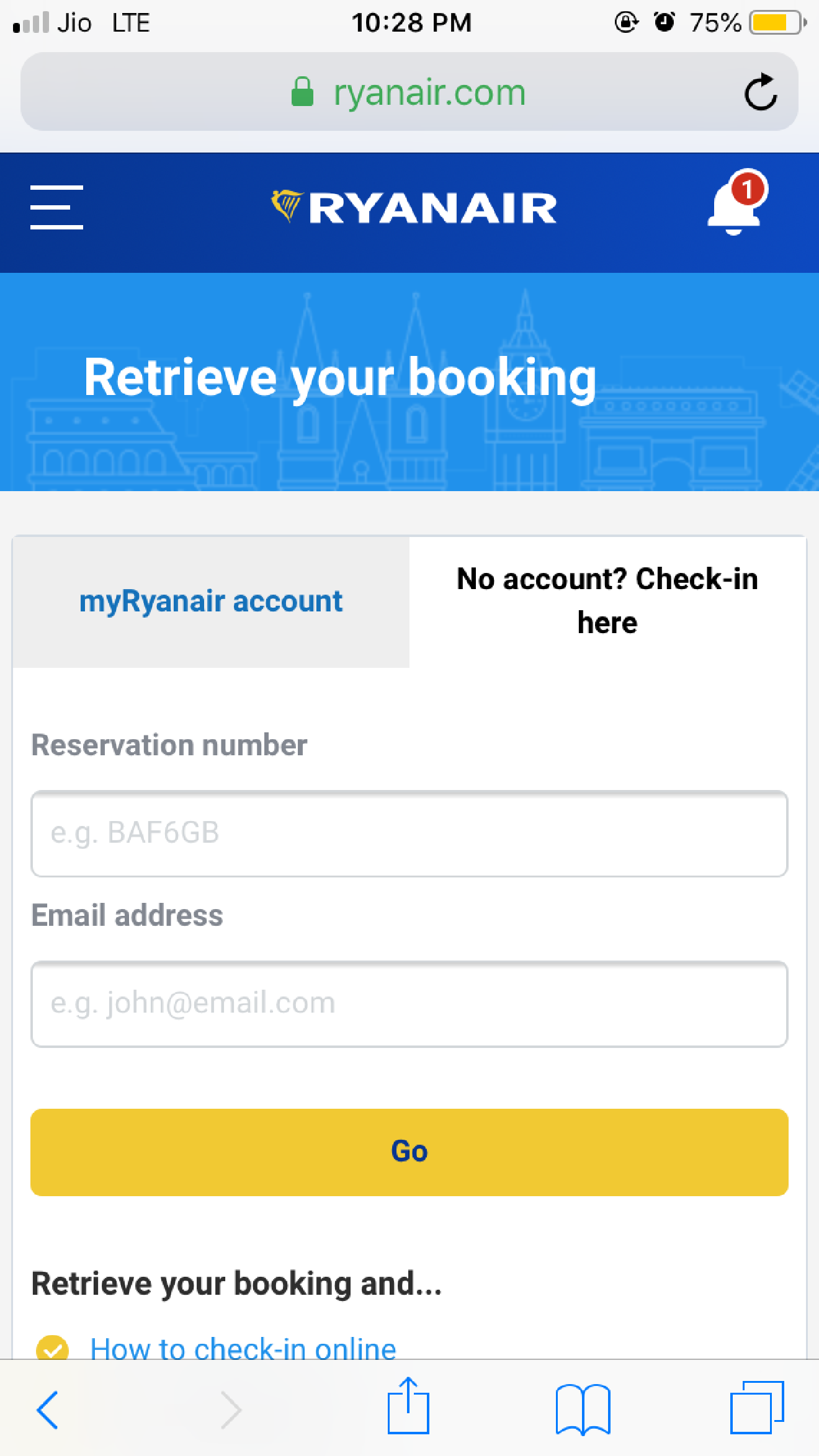Show open tabs in Safari
819x1456 pixels.
click(x=757, y=1408)
